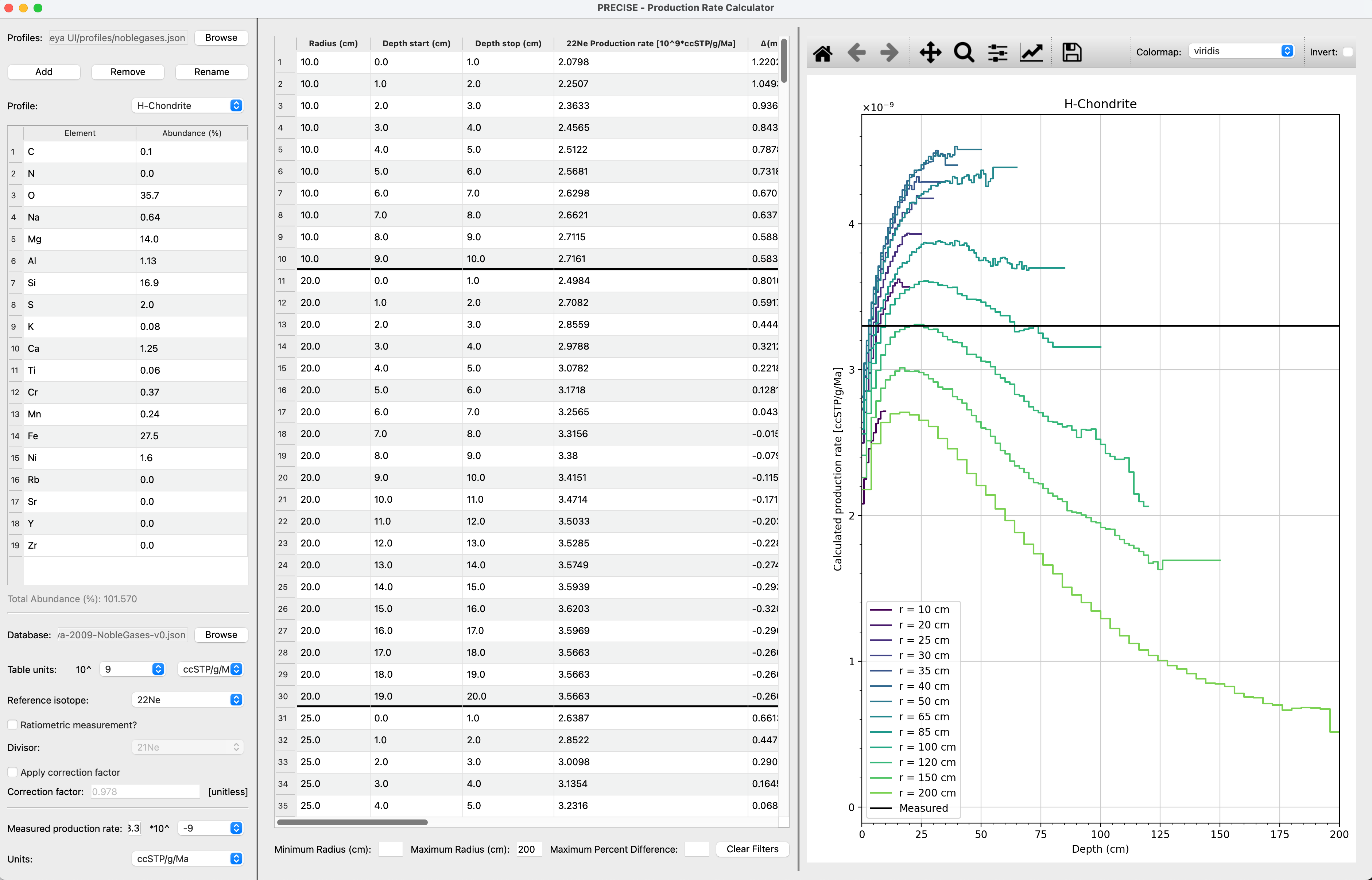Image resolution: width=1372 pixels, height=880 pixels.
Task: Click the results table horizontal scrollbar
Action: pyautogui.click(x=352, y=822)
